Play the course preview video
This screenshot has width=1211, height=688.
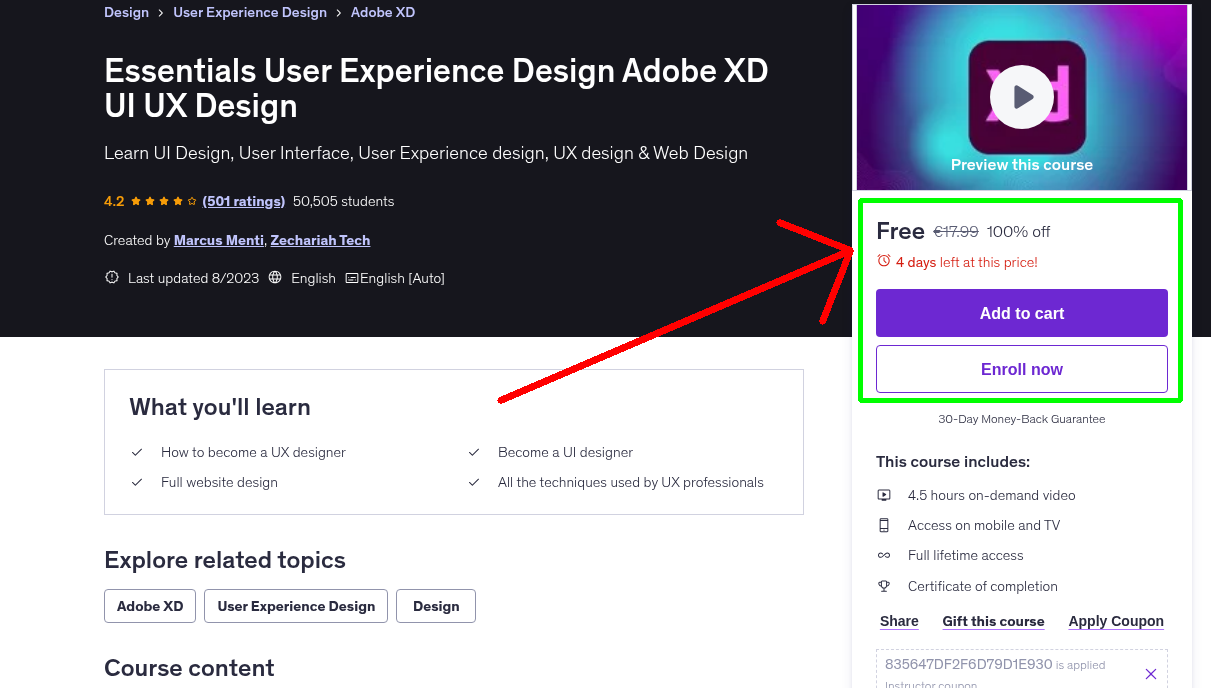click(x=1021, y=96)
